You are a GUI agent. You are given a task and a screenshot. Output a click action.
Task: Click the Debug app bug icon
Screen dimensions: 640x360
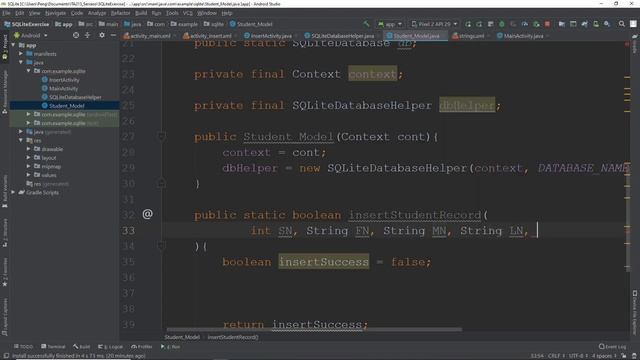tap(502, 24)
